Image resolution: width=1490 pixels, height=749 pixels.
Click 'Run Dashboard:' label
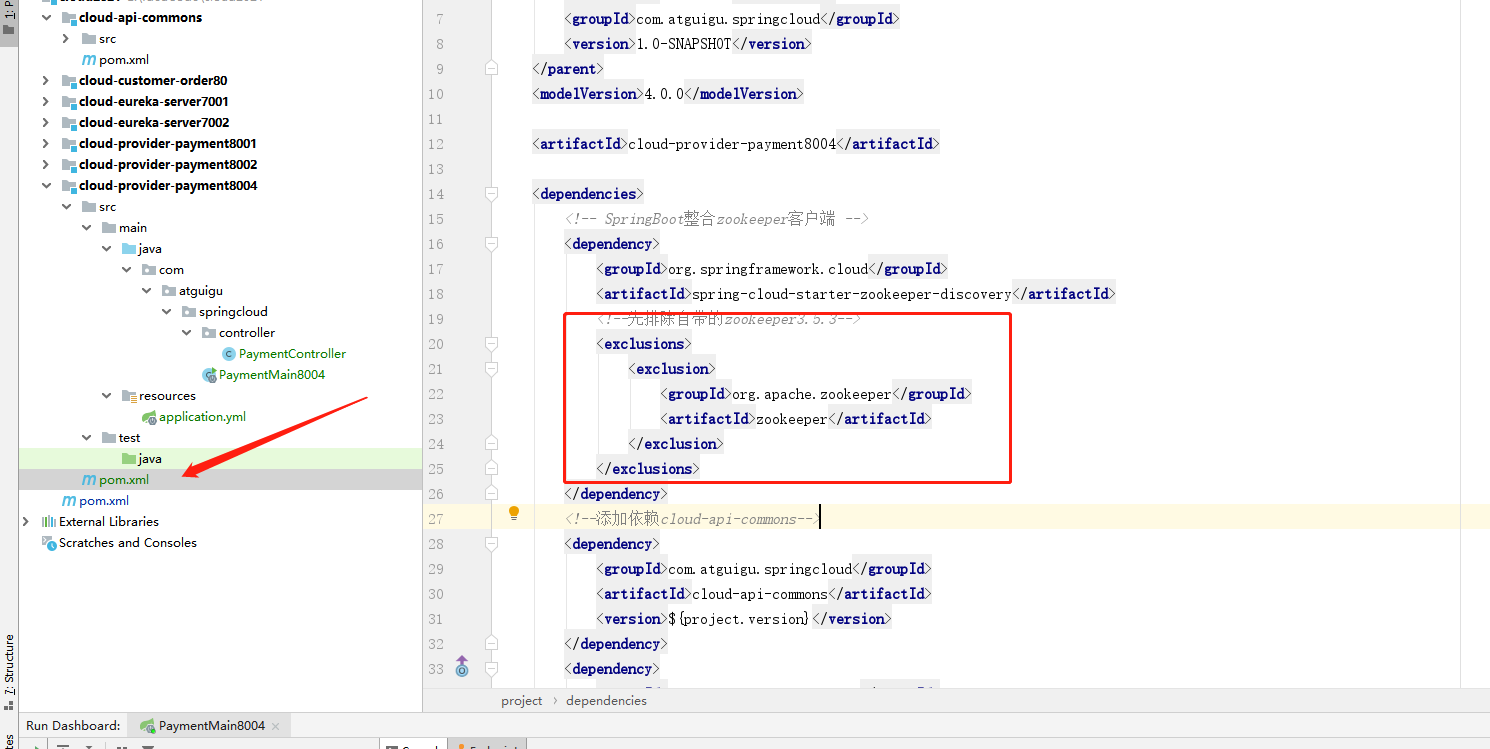point(73,726)
